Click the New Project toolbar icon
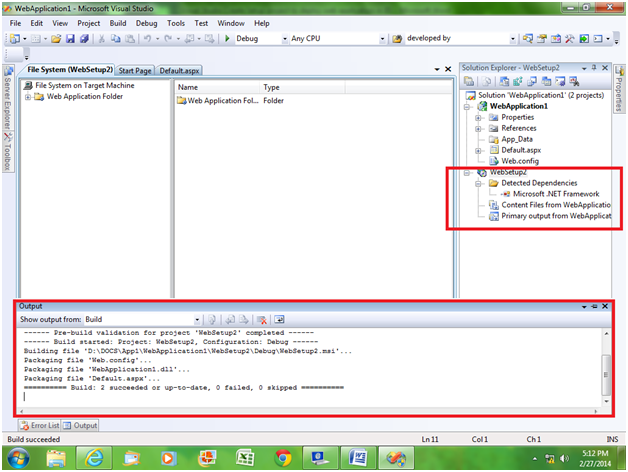This screenshot has height=472, width=628. click(15, 38)
